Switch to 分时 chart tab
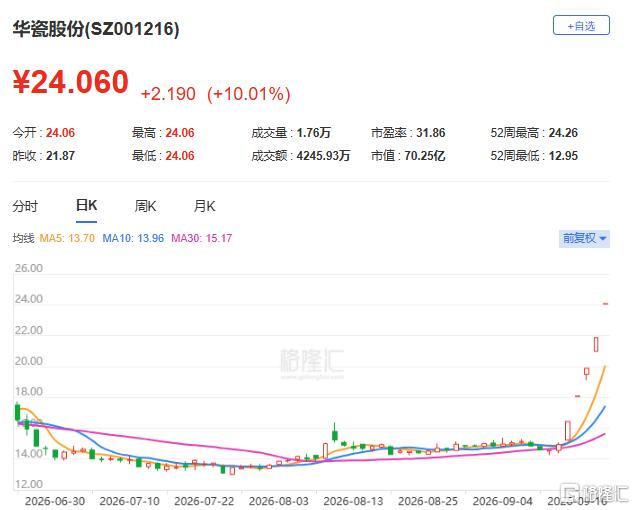 point(25,206)
